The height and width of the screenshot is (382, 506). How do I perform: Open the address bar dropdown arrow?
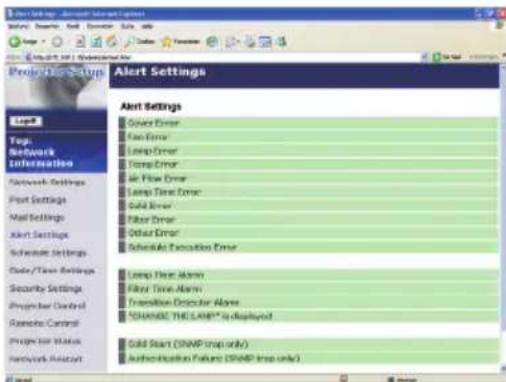(424, 57)
